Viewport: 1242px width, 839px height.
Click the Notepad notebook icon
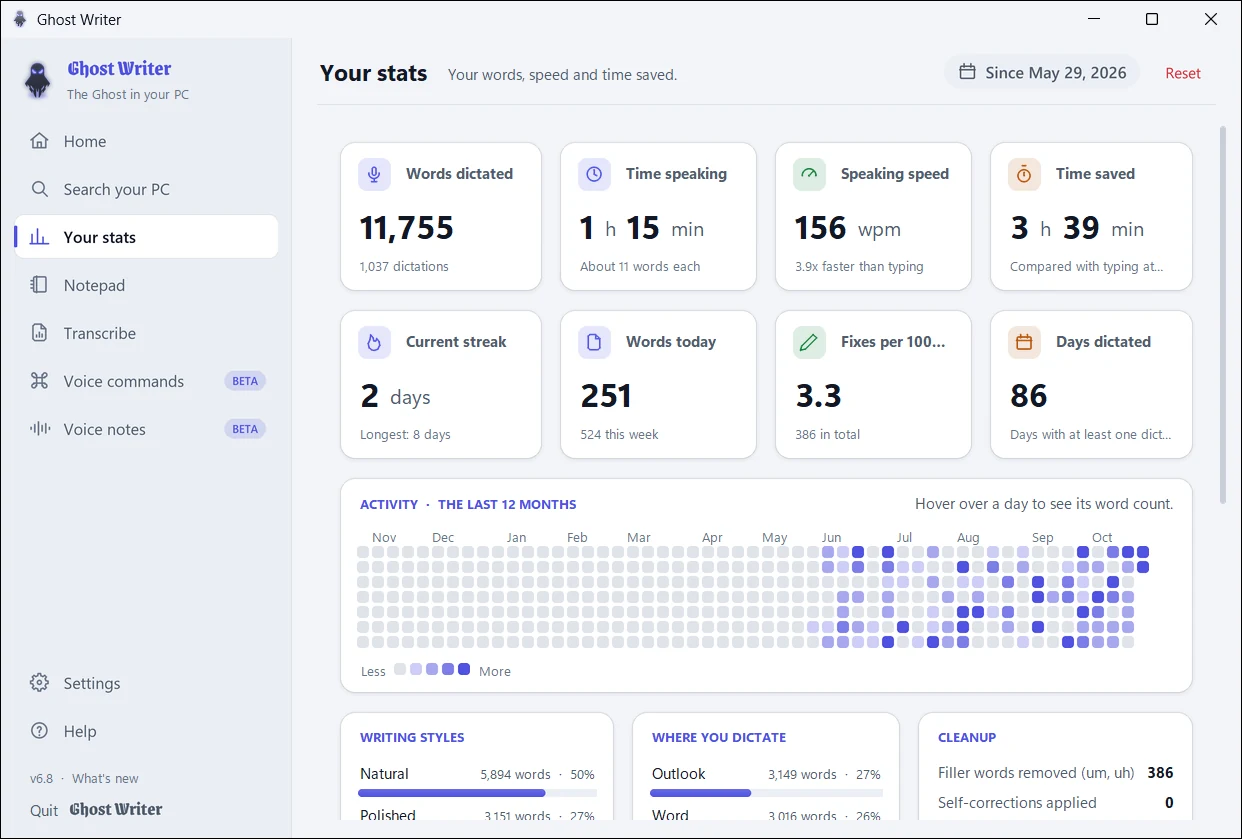pos(39,285)
